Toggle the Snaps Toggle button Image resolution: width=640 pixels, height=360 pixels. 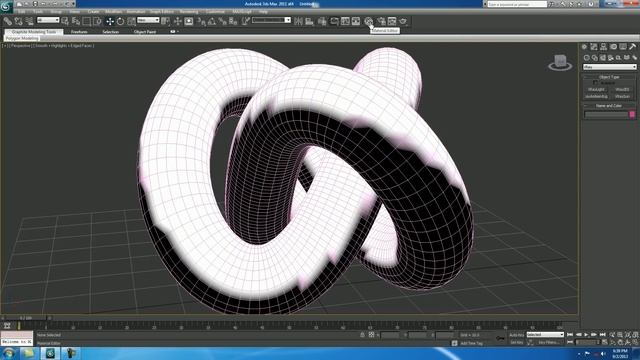[x=202, y=21]
